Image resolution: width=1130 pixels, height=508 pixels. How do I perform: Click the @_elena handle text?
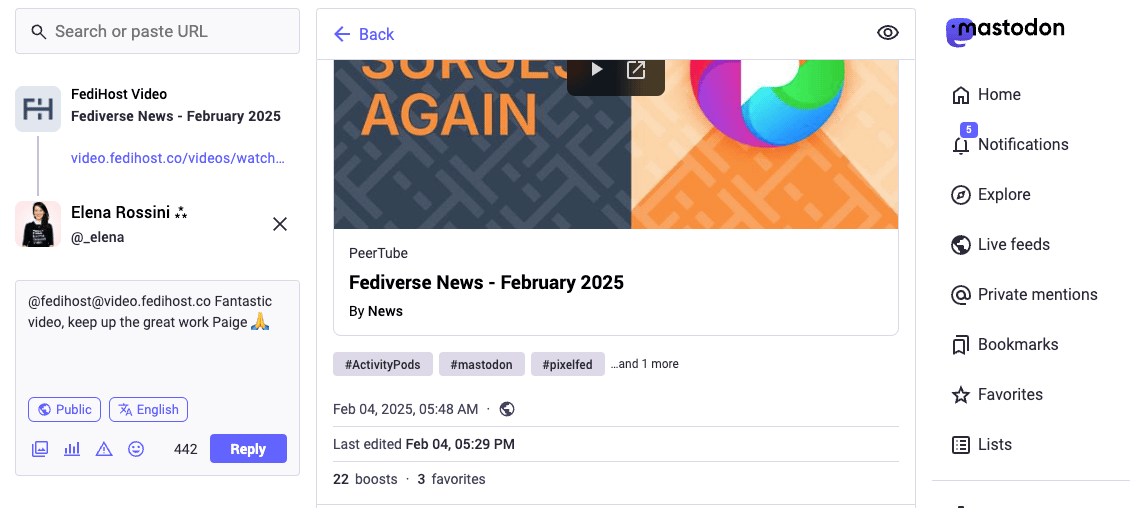coord(97,237)
